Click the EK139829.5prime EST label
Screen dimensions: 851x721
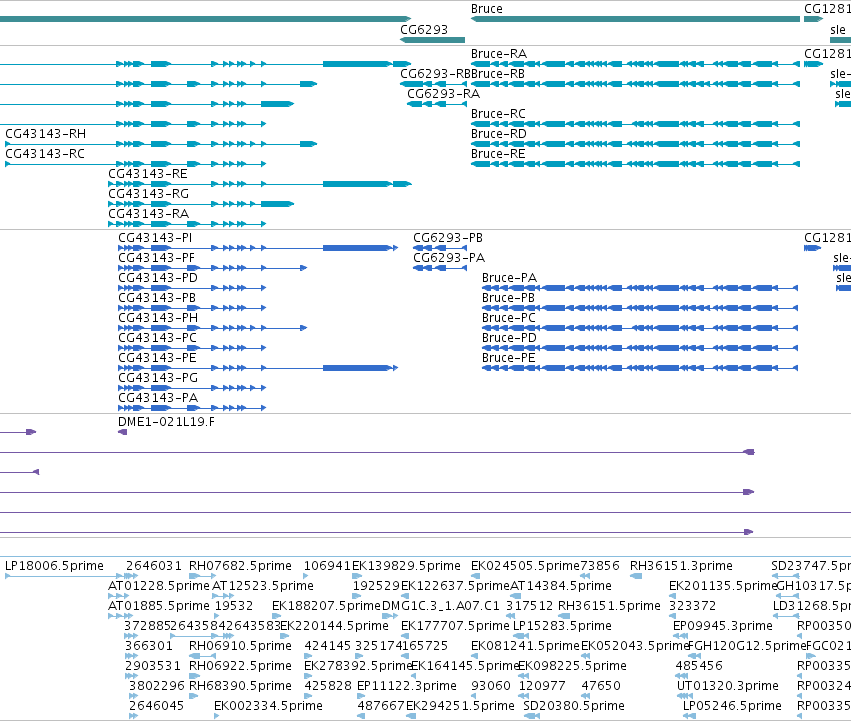pos(407,566)
